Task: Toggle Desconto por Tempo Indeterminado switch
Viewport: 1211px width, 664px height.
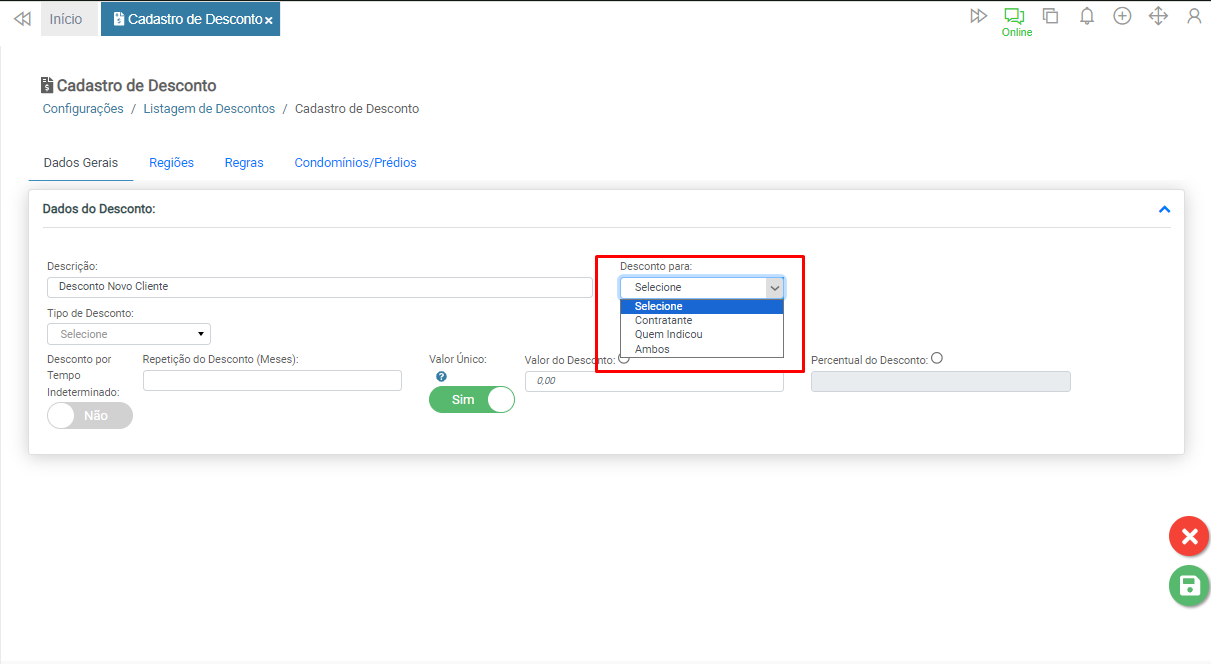Action: 90,415
